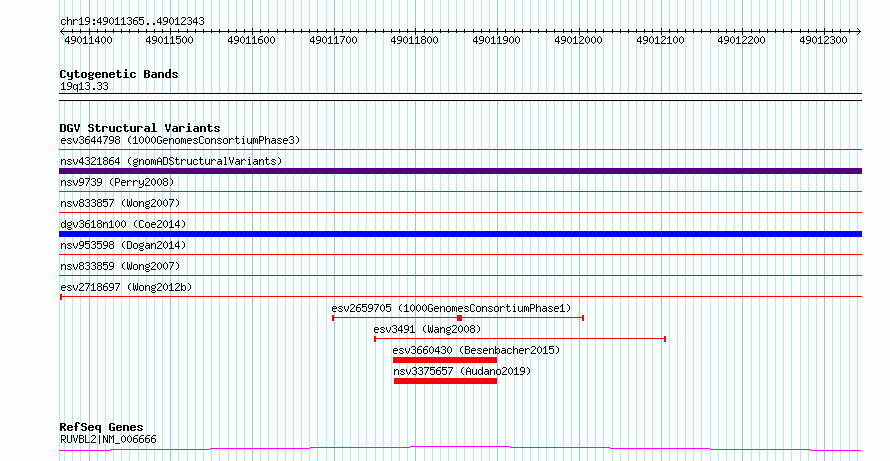
Task: Click the small red block on esv2659705 line
Action: tap(459, 318)
